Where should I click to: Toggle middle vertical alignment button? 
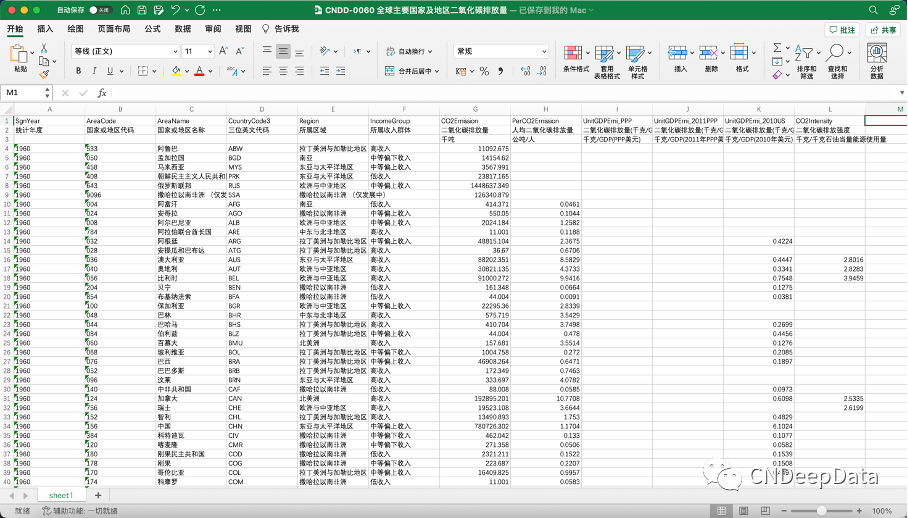[x=283, y=52]
